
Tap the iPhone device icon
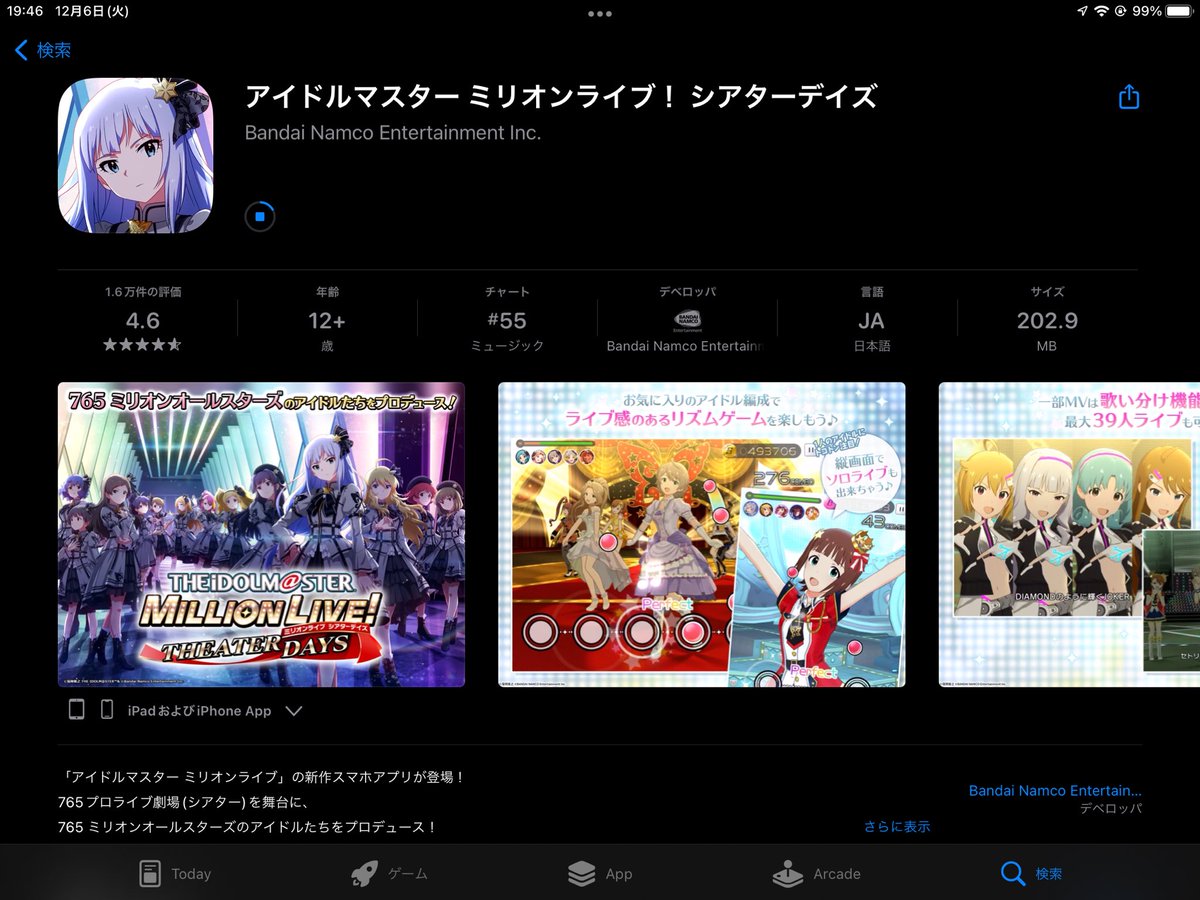[x=106, y=710]
